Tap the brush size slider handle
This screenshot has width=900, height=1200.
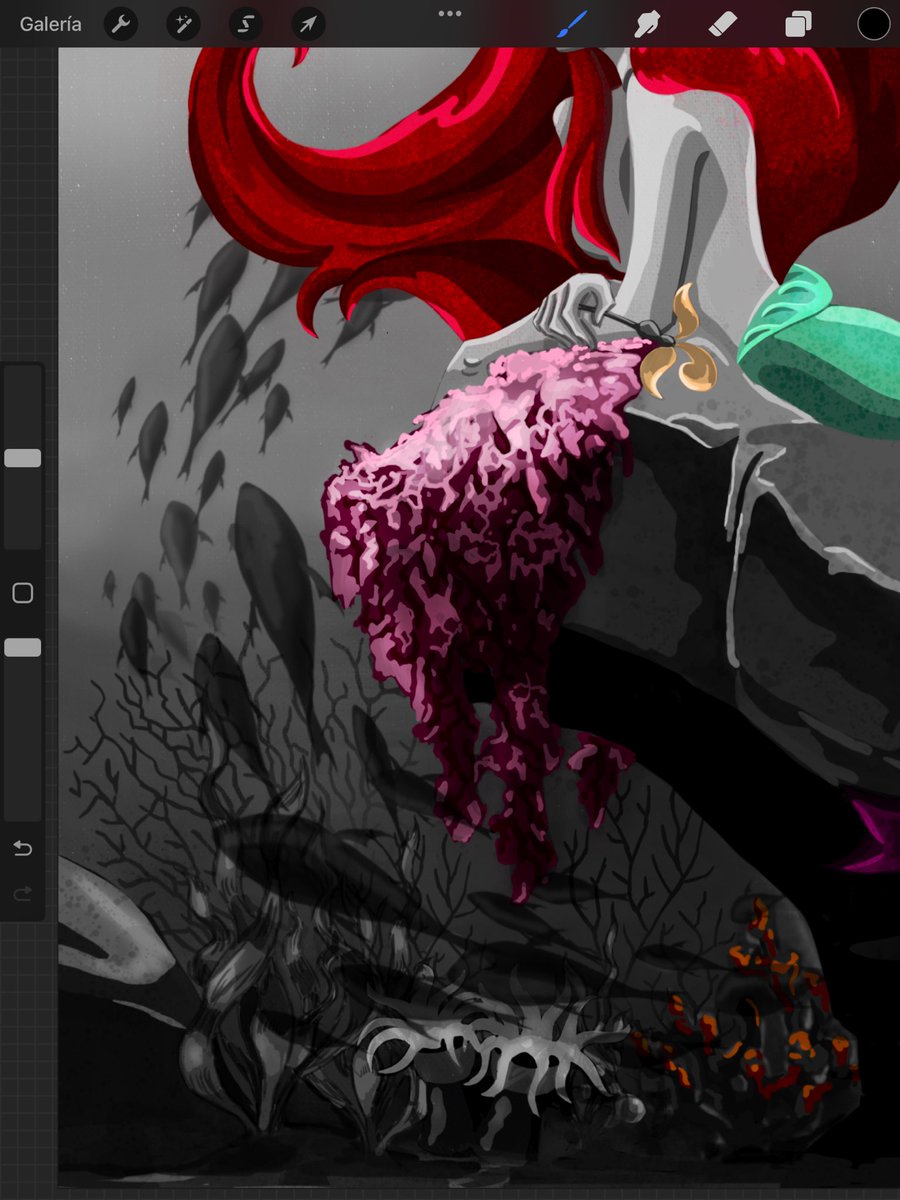23,458
